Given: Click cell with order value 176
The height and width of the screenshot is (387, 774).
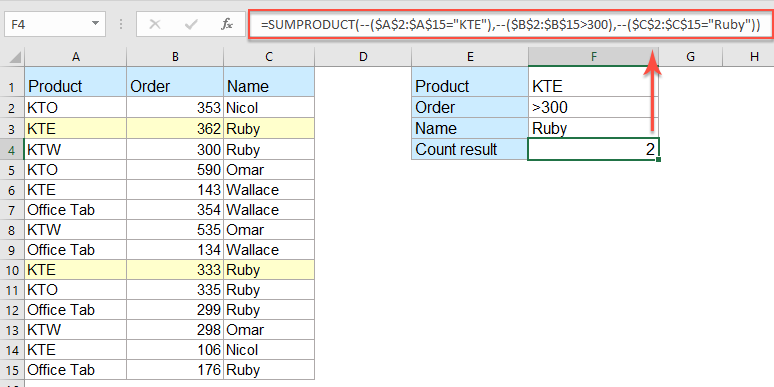Looking at the screenshot, I should click(175, 370).
